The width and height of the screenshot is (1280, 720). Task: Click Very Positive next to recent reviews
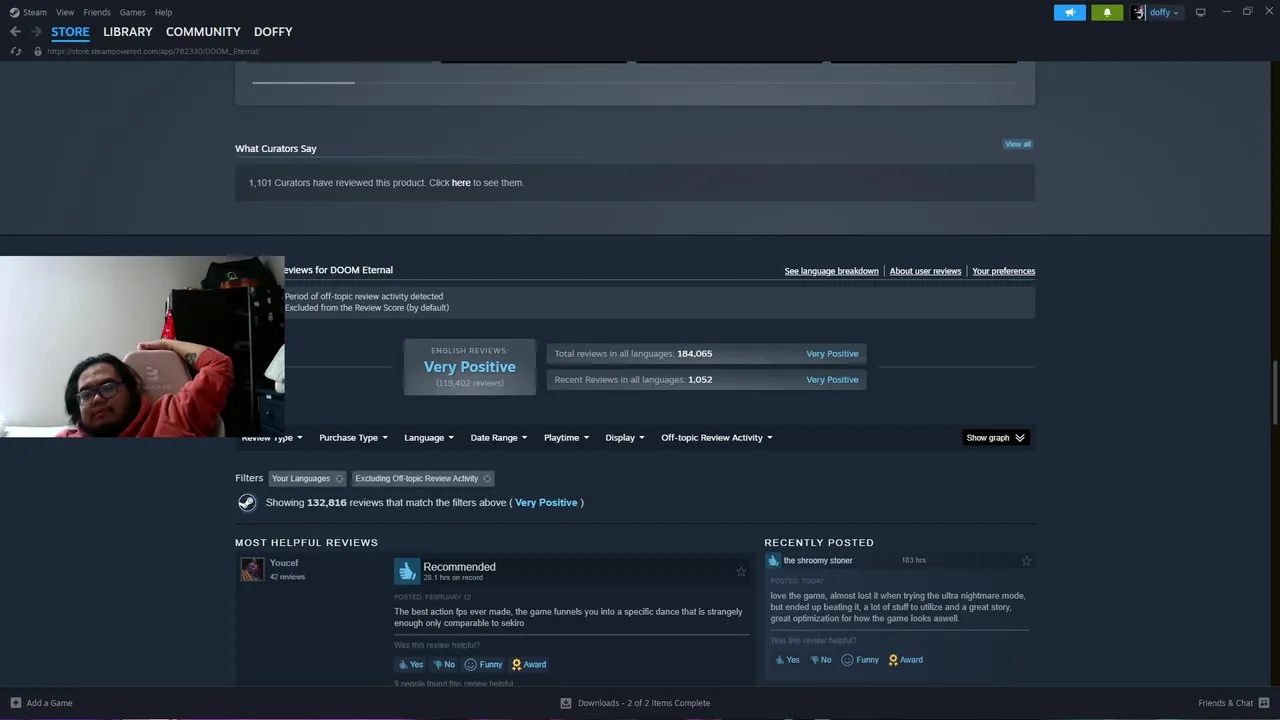832,380
